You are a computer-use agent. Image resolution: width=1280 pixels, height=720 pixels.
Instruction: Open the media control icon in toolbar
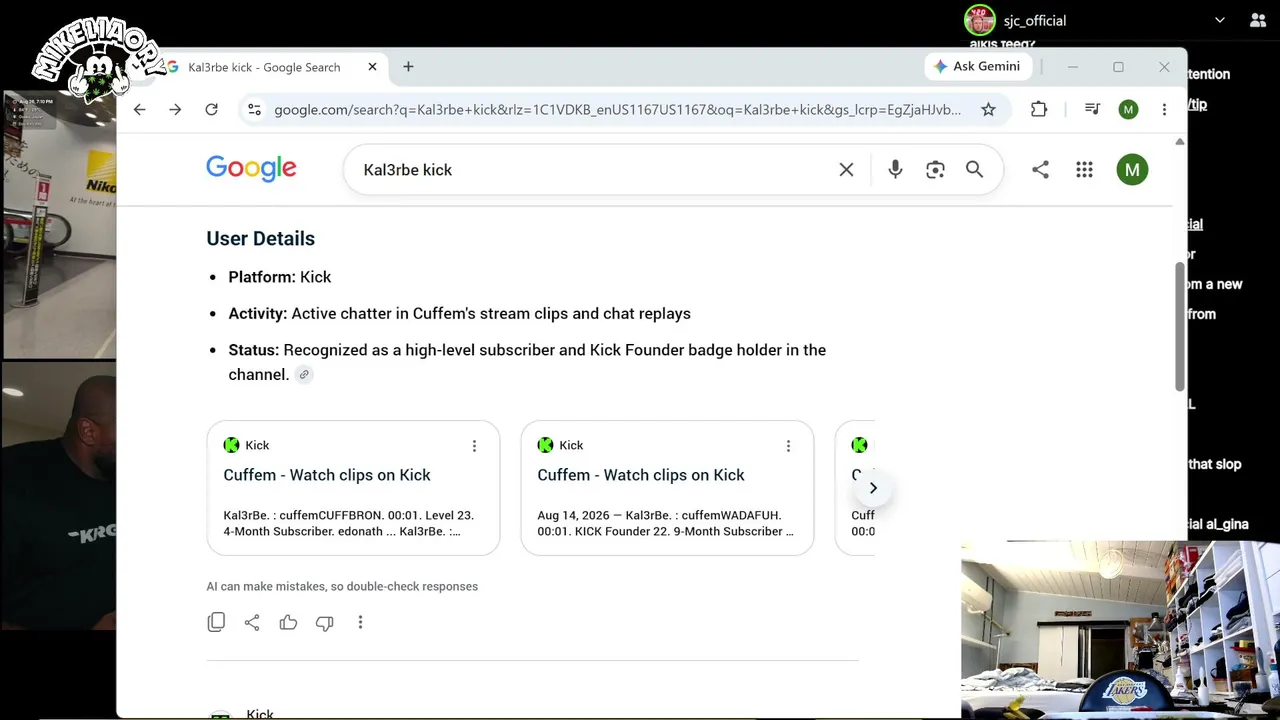point(1092,109)
